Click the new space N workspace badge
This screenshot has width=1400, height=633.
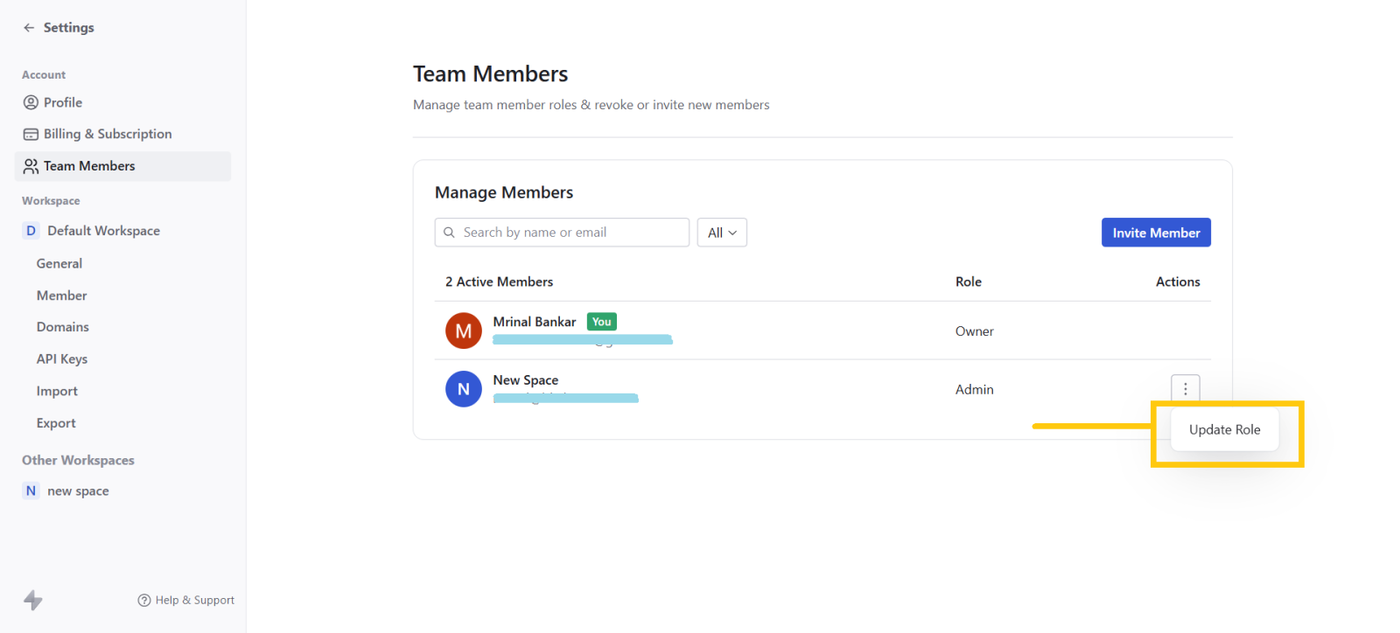[31, 491]
